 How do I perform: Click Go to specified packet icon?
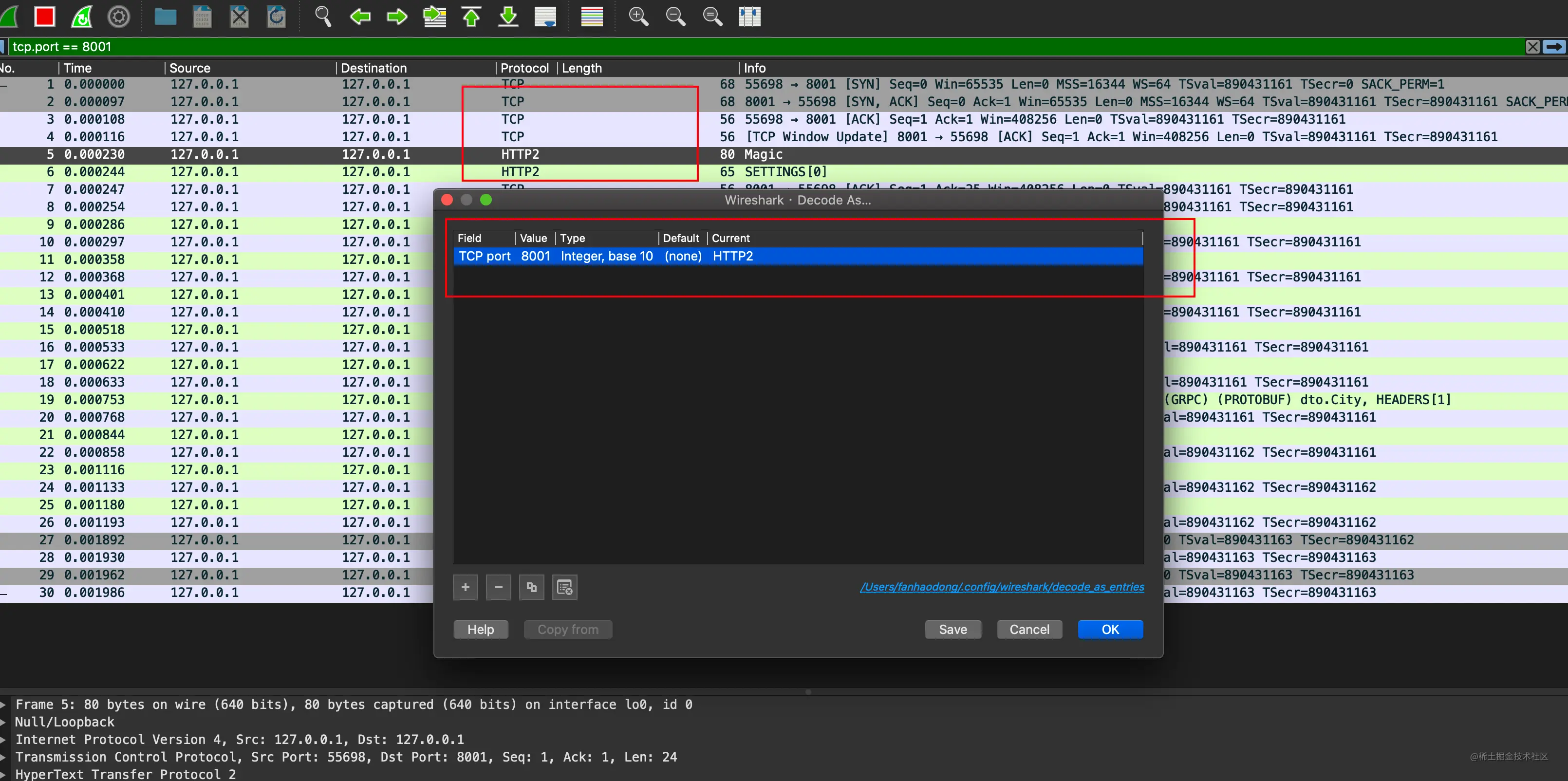click(434, 17)
